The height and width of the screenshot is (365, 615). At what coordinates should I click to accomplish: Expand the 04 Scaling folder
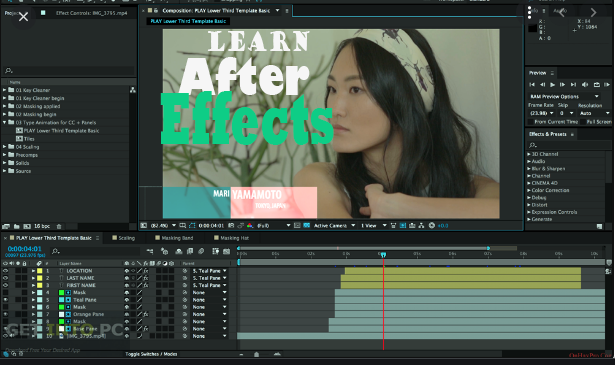click(5, 147)
